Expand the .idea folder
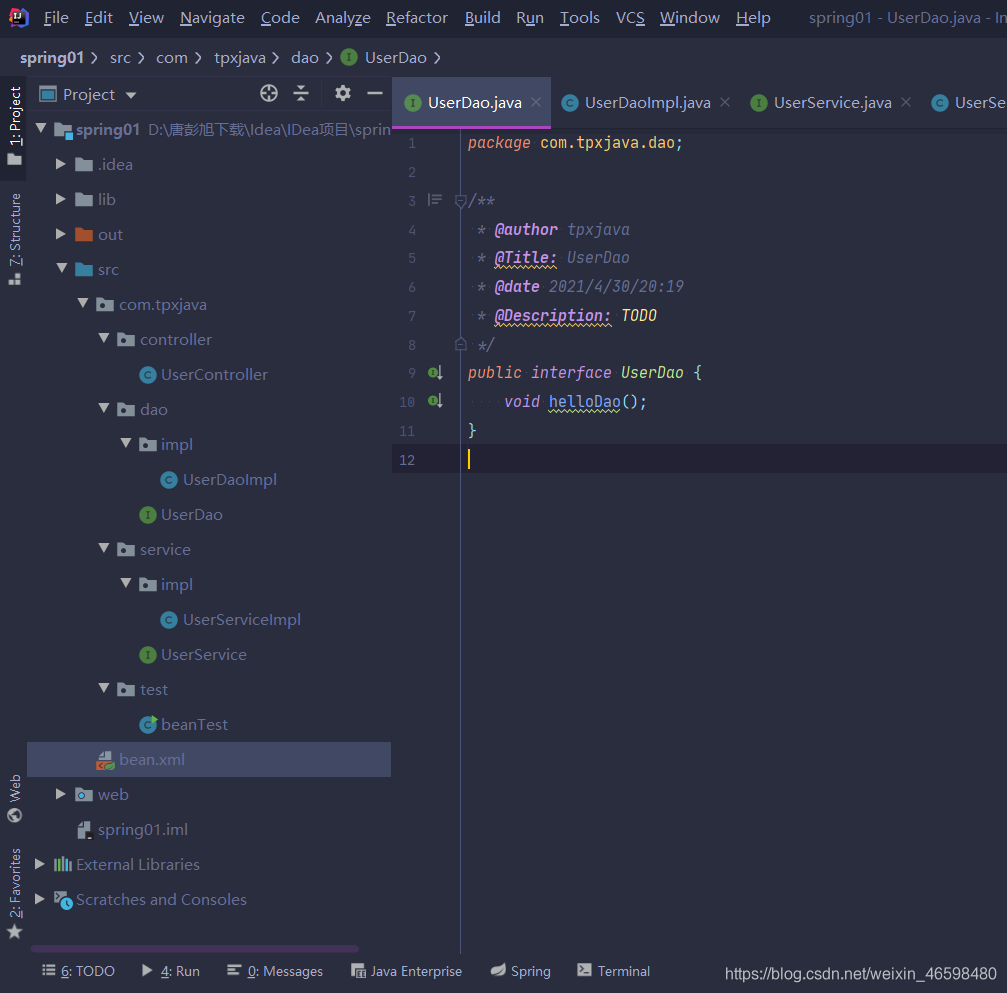Image resolution: width=1007 pixels, height=993 pixels. click(x=61, y=164)
